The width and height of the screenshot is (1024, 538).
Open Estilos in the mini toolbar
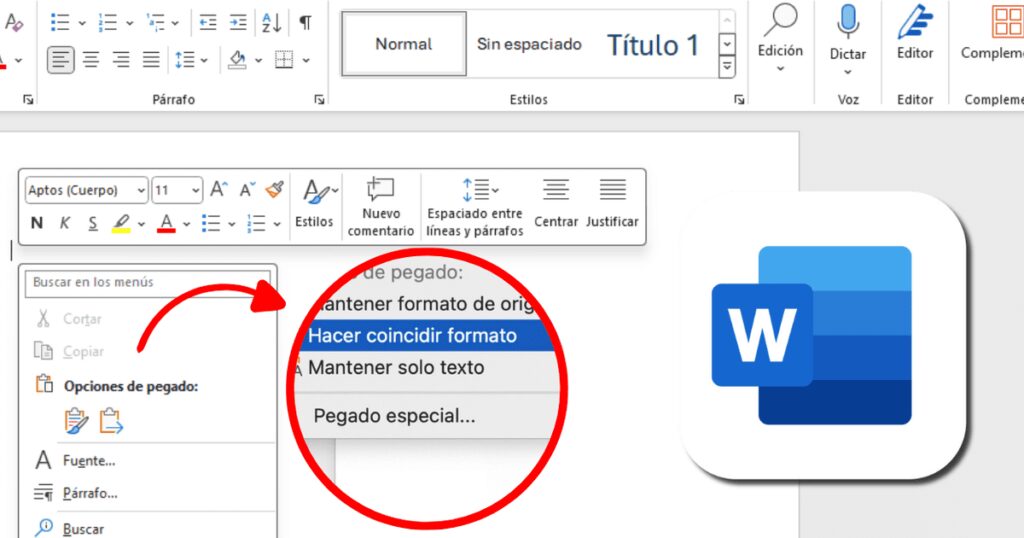pyautogui.click(x=315, y=204)
